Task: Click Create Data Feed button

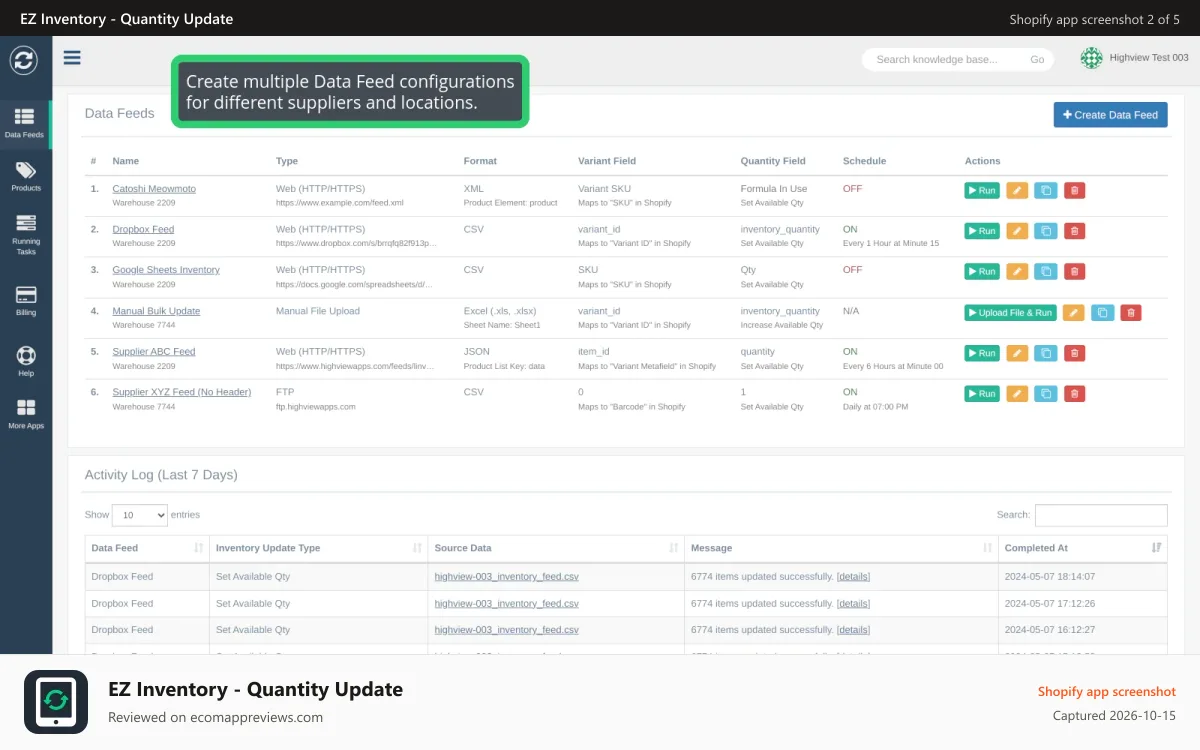Action: (x=1110, y=115)
